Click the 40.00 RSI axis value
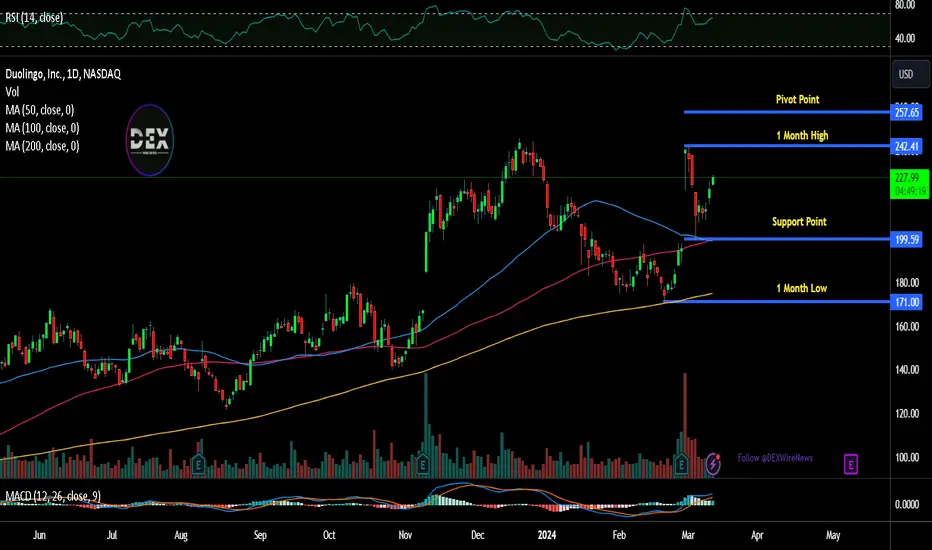 [905, 39]
